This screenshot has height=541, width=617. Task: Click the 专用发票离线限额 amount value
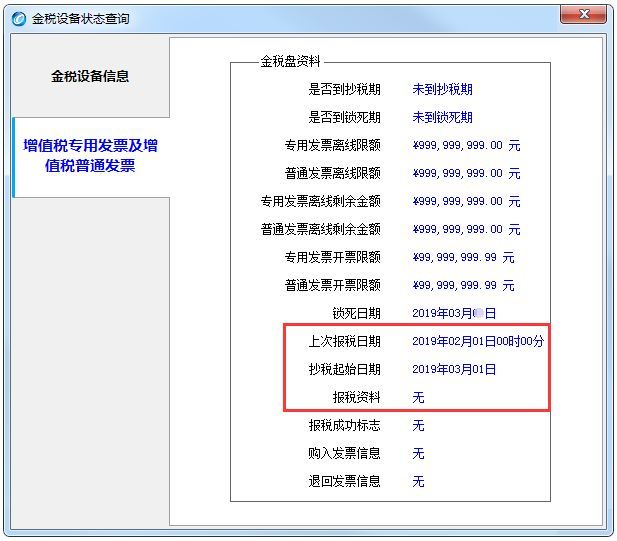click(466, 146)
